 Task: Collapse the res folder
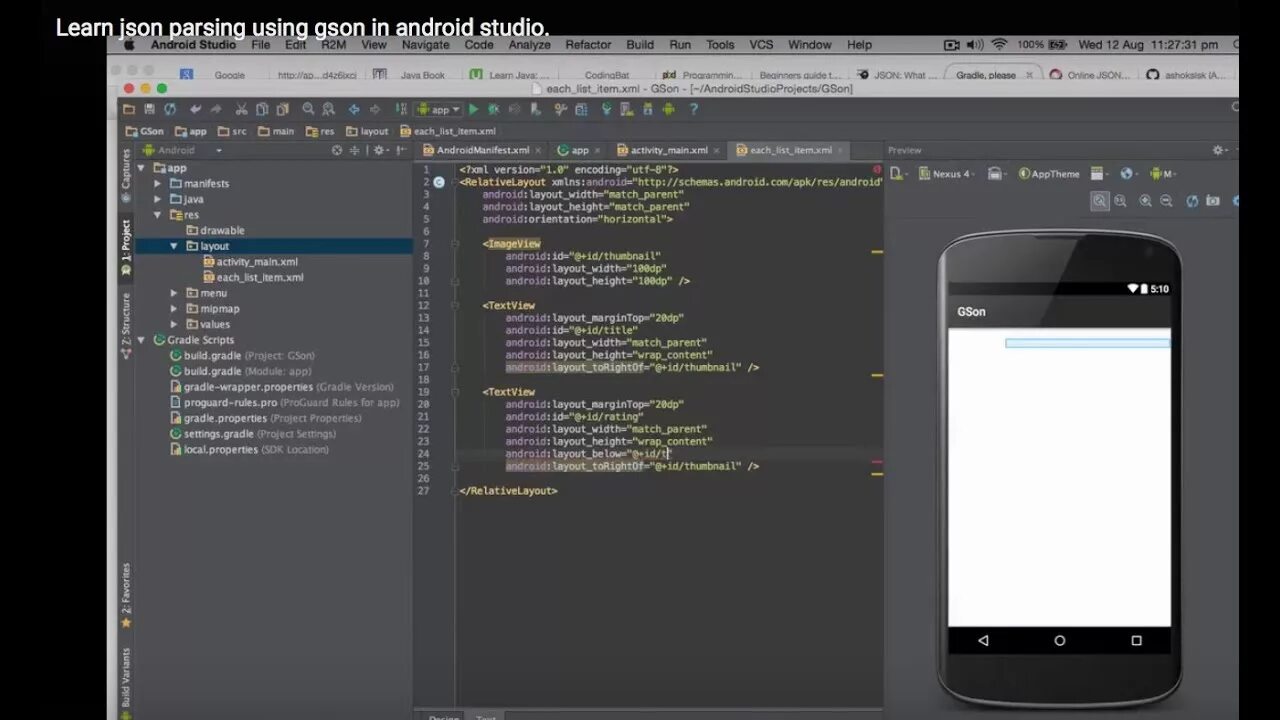157,215
